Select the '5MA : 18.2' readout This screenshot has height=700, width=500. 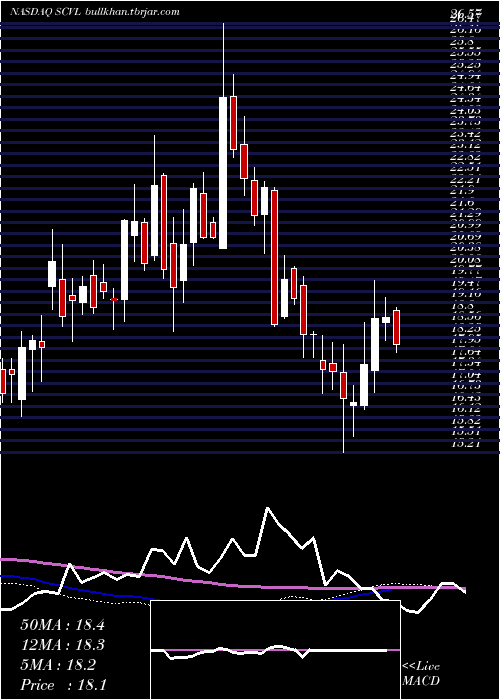58,665
